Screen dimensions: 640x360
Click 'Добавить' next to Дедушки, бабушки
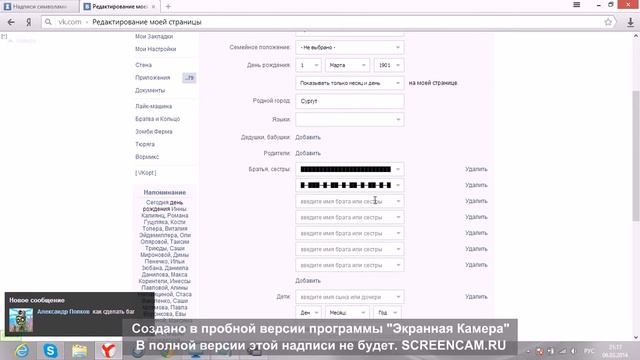point(308,137)
